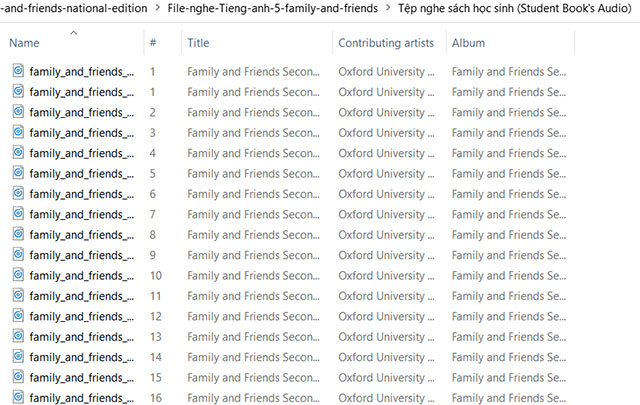Click the audio file icon for track 2
Image resolution: width=640 pixels, height=405 pixels.
[19, 112]
